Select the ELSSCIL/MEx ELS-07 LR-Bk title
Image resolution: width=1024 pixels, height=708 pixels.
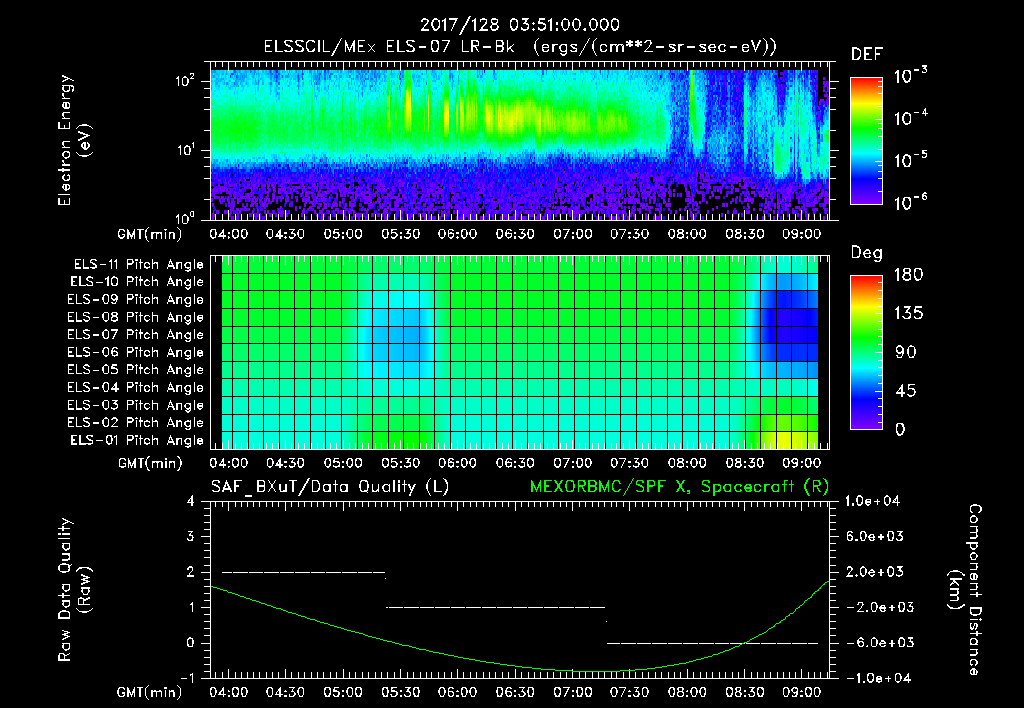(389, 47)
